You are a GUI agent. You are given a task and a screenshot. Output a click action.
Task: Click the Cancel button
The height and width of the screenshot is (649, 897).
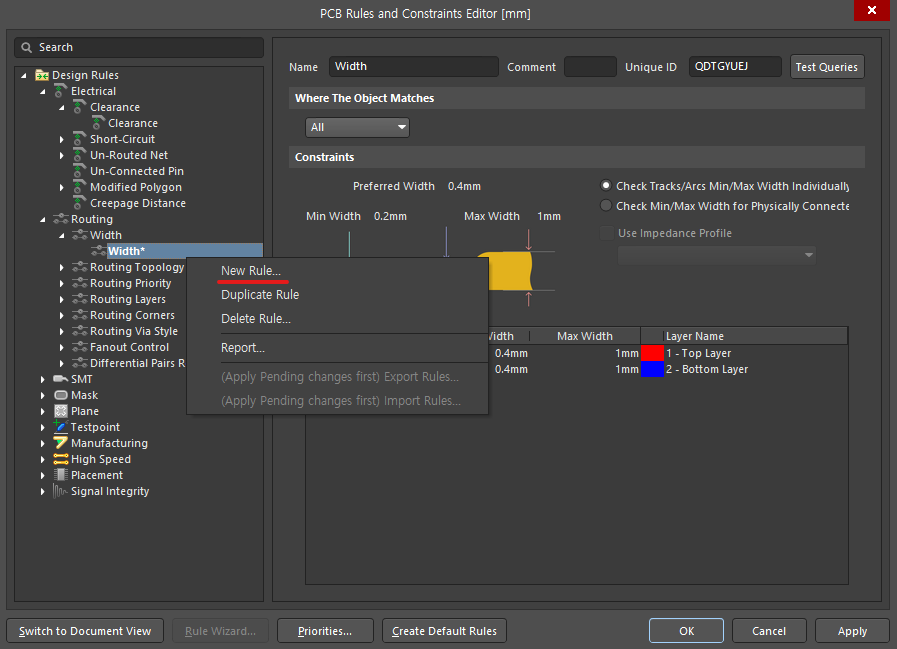pyautogui.click(x=769, y=631)
